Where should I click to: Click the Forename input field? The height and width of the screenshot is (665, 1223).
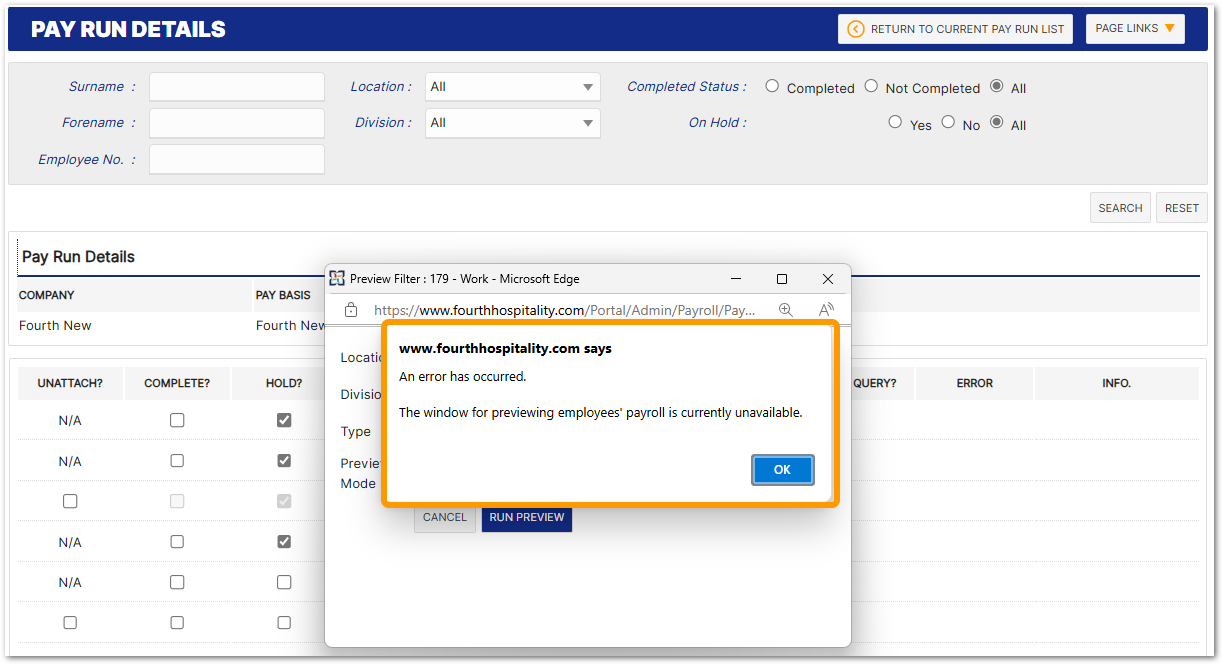tap(237, 123)
